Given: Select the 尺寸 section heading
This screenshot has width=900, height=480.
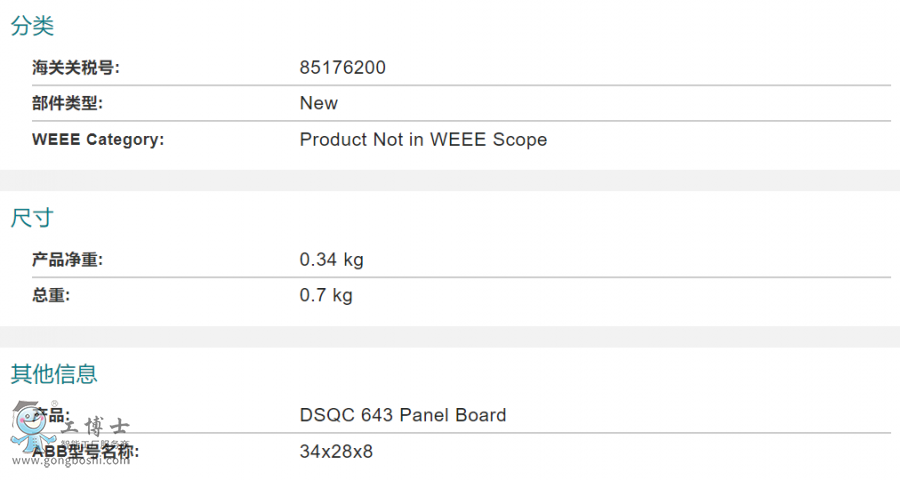Looking at the screenshot, I should pos(32,218).
